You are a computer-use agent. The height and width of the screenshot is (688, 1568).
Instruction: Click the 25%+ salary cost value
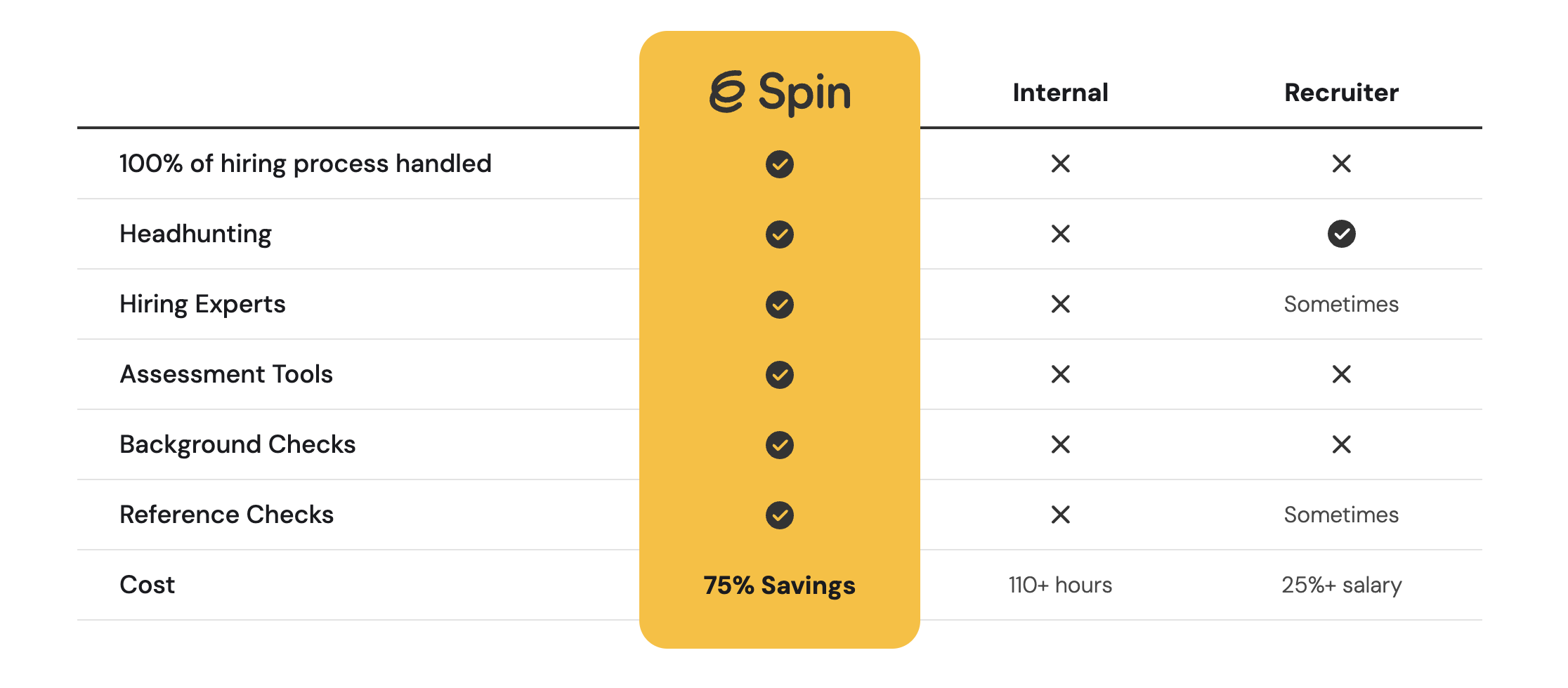click(1341, 585)
